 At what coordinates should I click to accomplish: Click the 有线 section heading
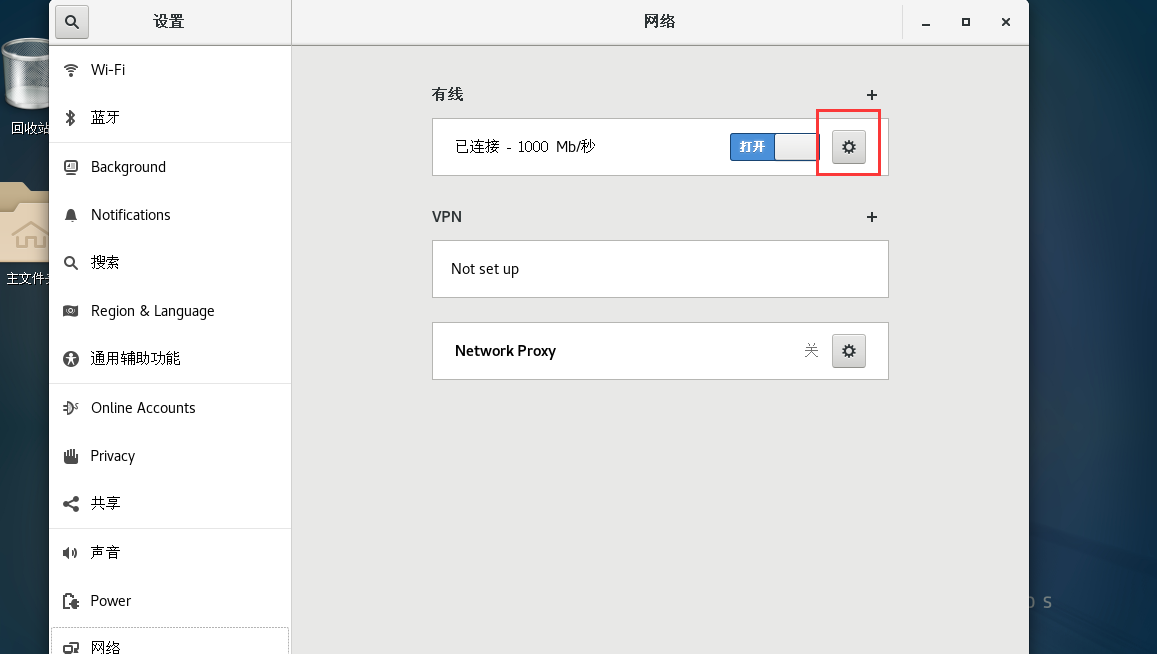447,94
